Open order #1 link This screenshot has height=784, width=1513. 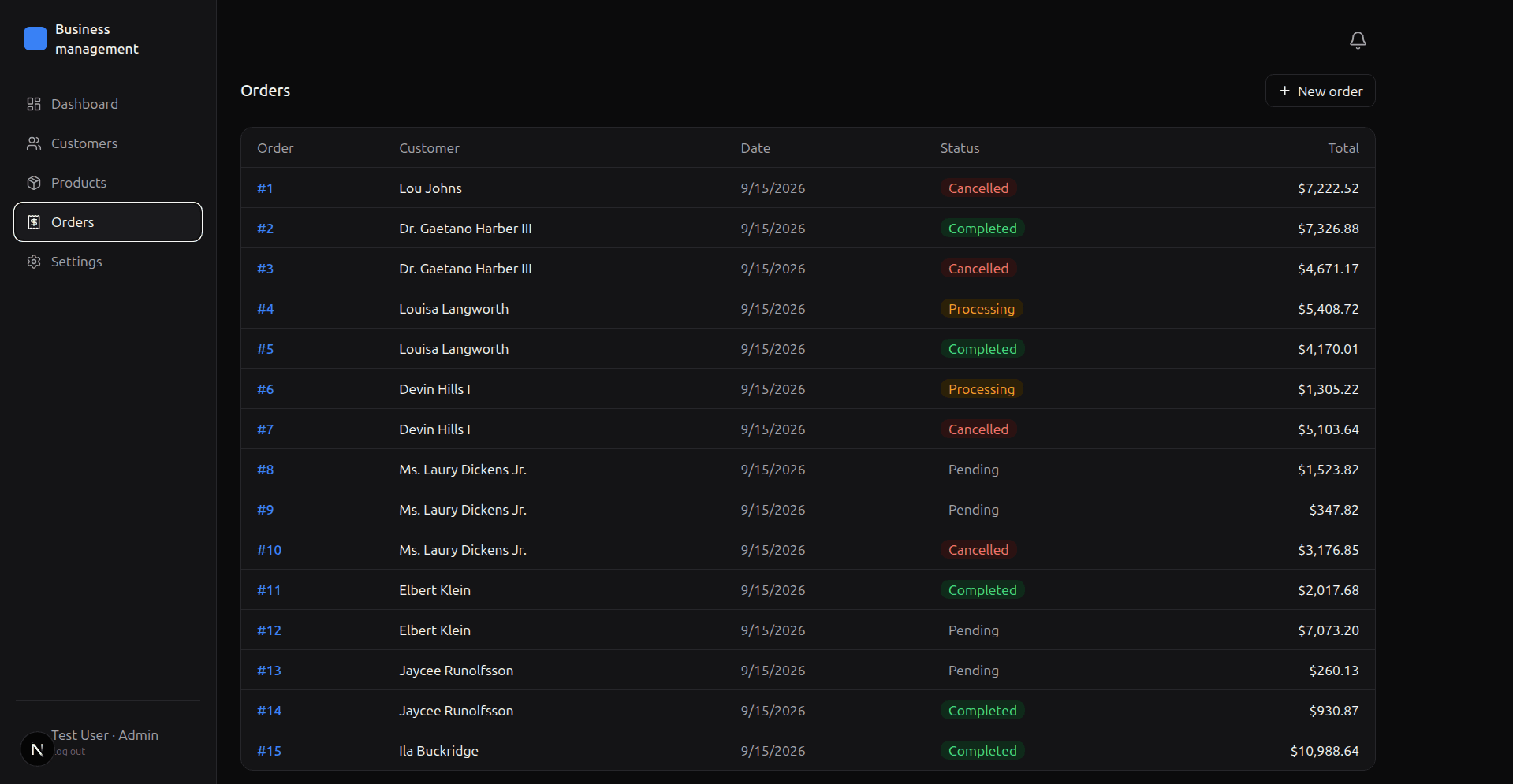click(x=265, y=188)
